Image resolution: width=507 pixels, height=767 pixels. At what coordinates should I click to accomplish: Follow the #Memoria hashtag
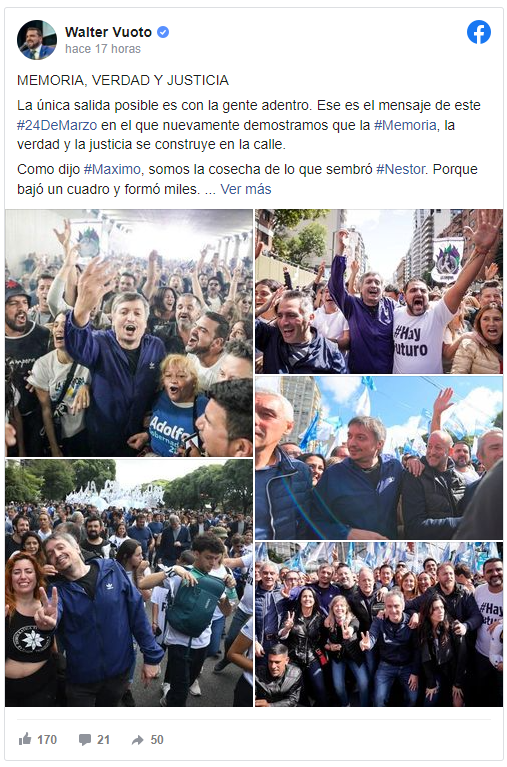tap(405, 125)
